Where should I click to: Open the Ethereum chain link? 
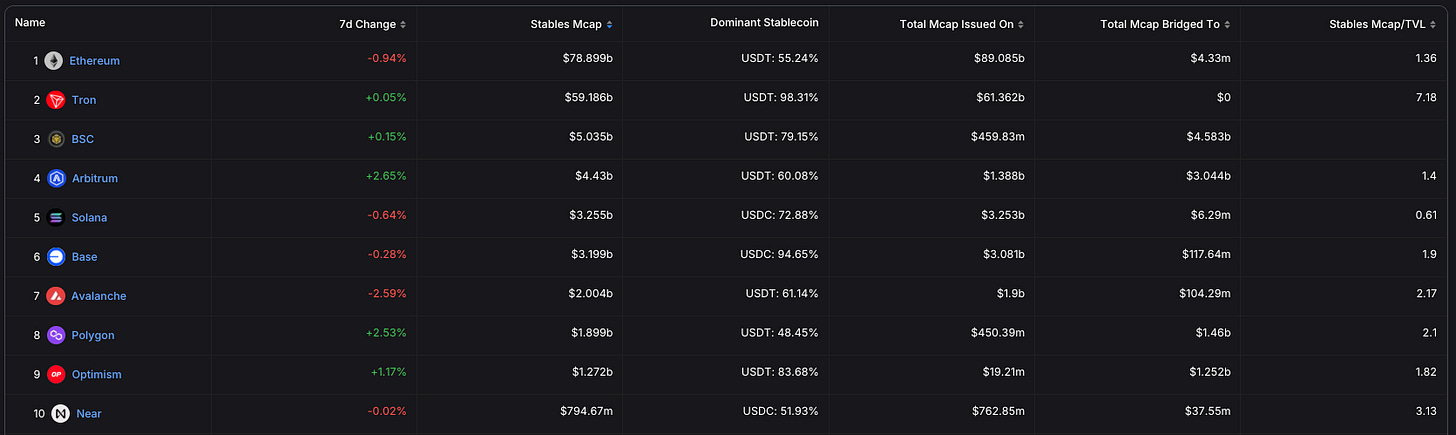(94, 61)
